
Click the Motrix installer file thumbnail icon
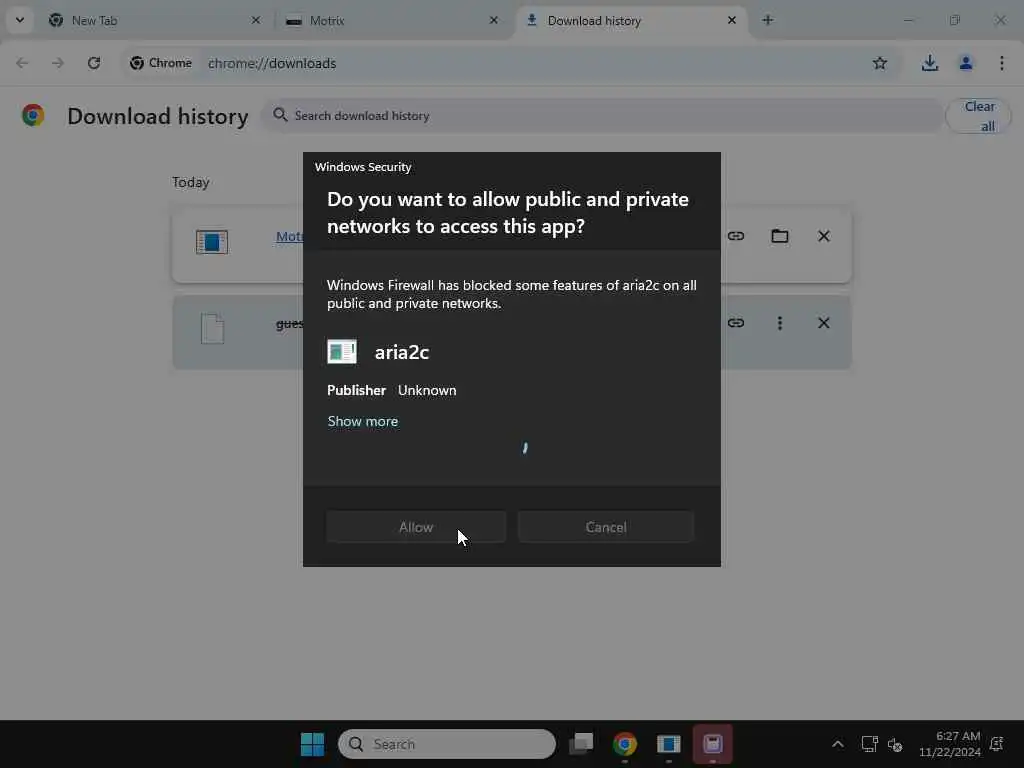[x=212, y=242]
